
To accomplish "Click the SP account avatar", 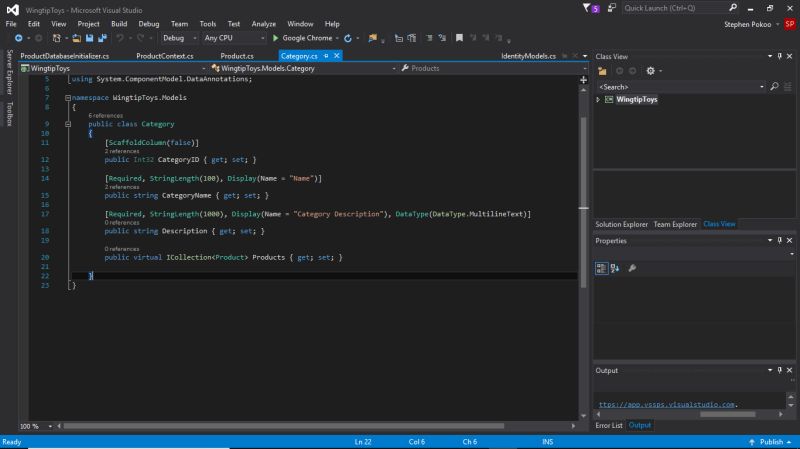I will click(x=790, y=24).
